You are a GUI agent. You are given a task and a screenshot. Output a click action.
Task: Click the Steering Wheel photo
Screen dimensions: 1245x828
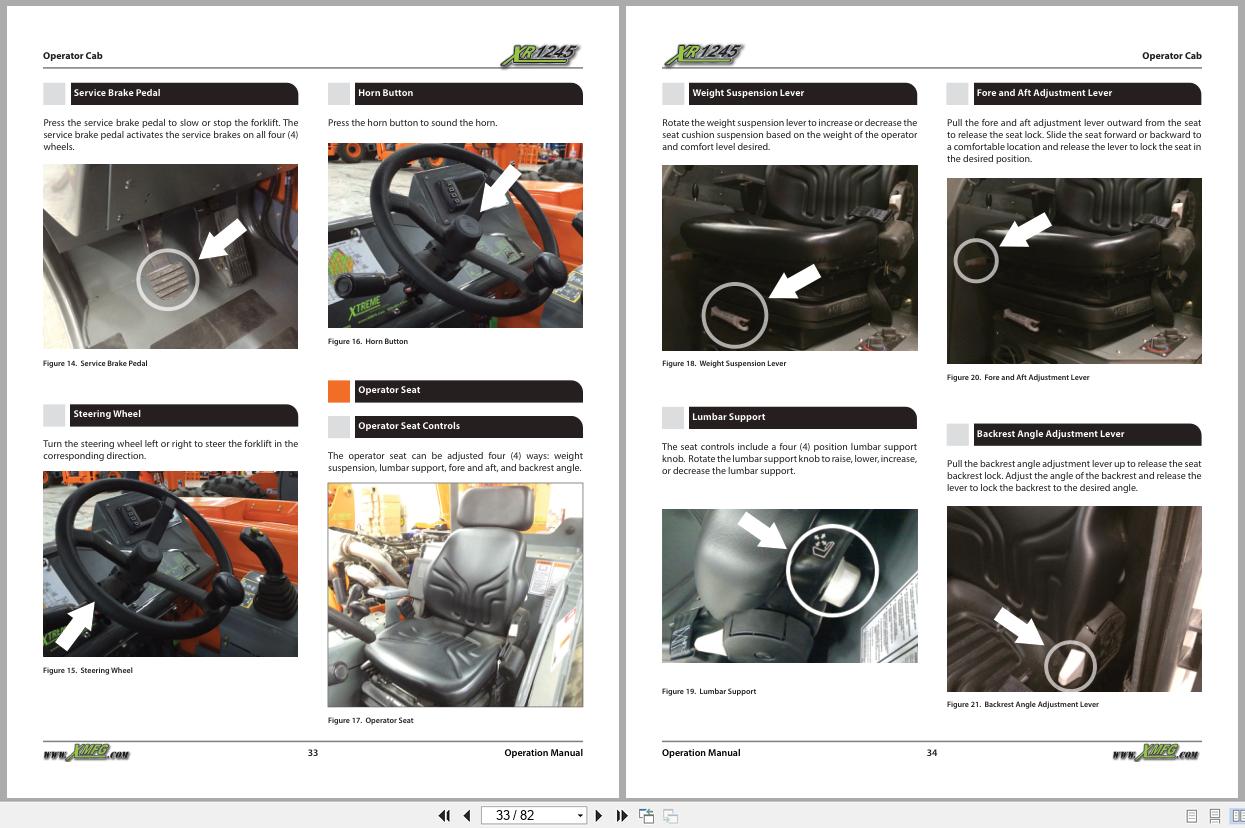pyautogui.click(x=170, y=564)
